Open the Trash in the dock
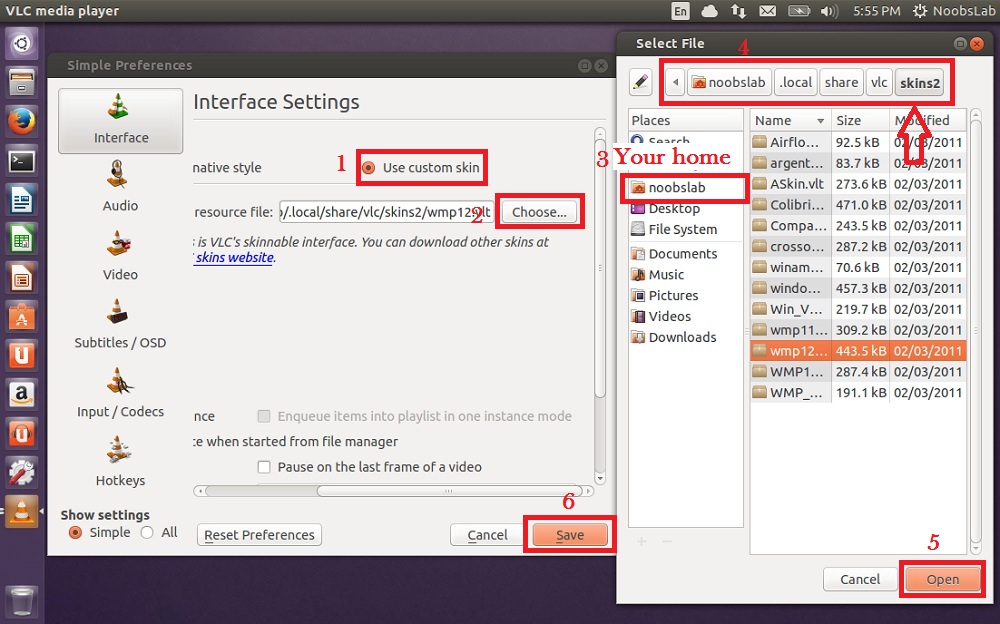This screenshot has width=1000, height=624. [x=22, y=600]
